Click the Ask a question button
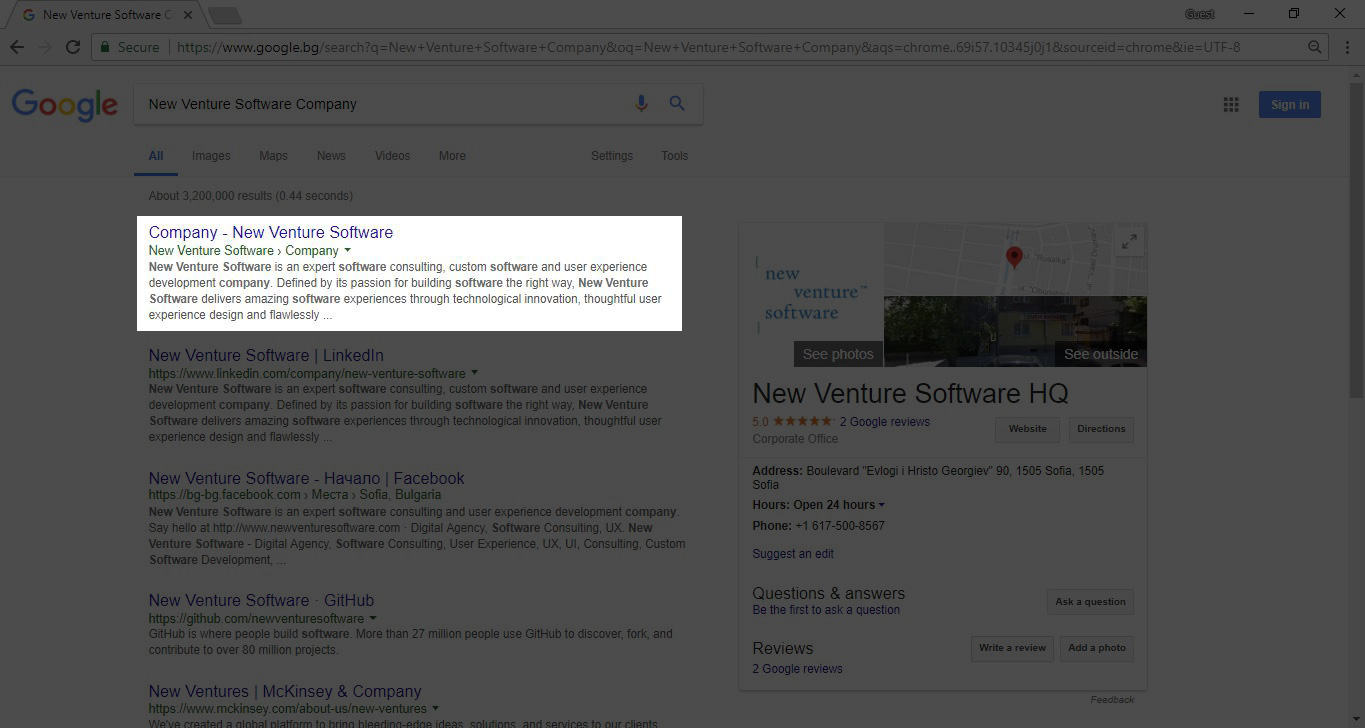The image size is (1365, 728). pyautogui.click(x=1090, y=602)
